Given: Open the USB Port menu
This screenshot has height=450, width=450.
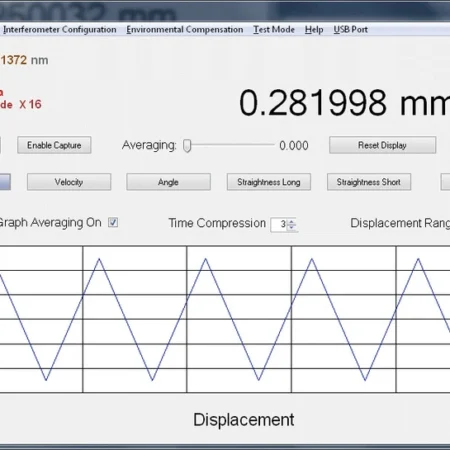Looking at the screenshot, I should (351, 30).
